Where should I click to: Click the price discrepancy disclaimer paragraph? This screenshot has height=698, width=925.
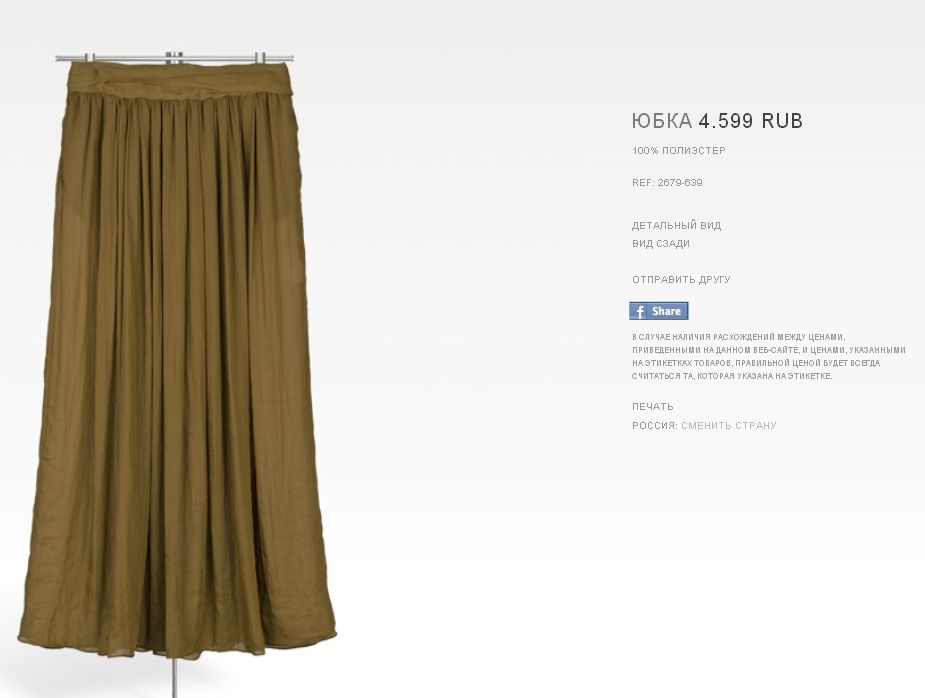click(x=769, y=356)
